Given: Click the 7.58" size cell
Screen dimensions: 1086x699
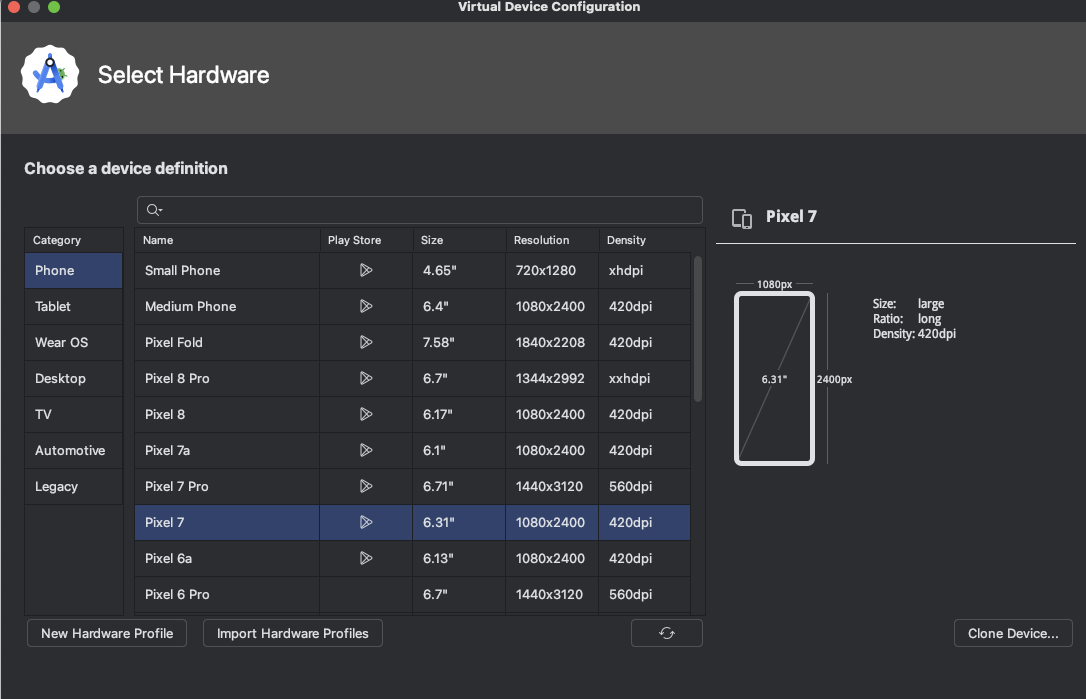Looking at the screenshot, I should 459,342.
